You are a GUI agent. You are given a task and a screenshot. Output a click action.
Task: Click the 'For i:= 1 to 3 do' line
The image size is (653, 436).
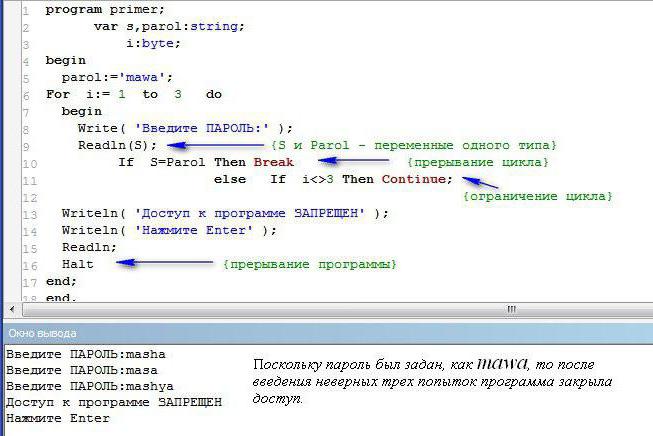tap(134, 94)
